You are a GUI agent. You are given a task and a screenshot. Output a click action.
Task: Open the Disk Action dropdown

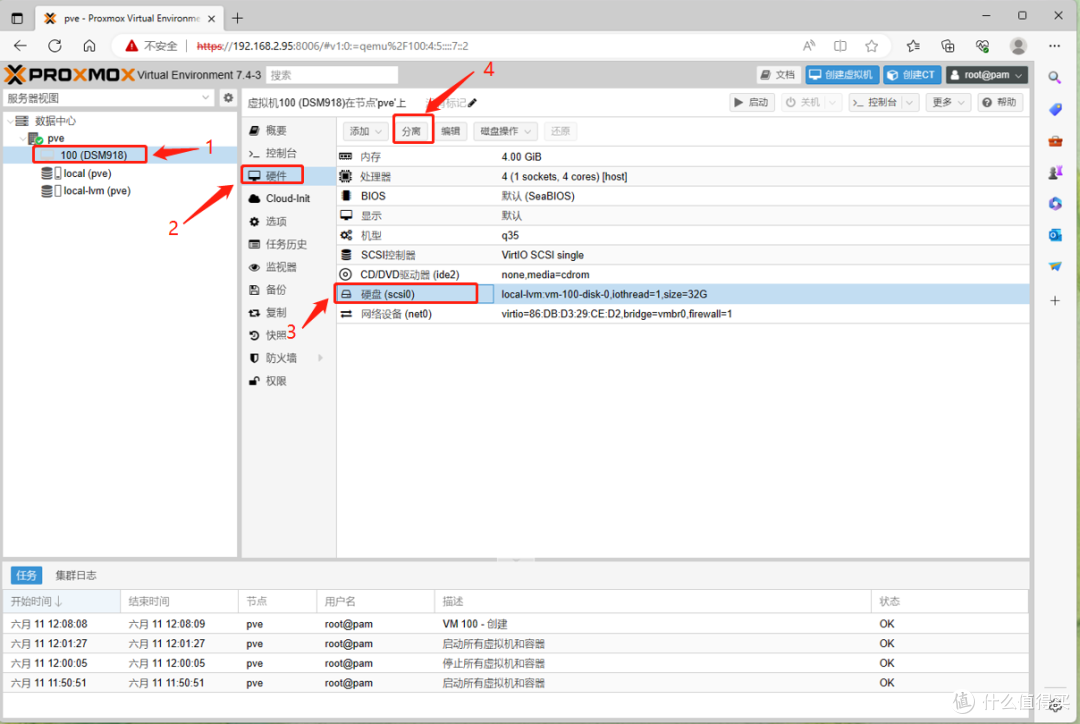pyautogui.click(x=506, y=131)
